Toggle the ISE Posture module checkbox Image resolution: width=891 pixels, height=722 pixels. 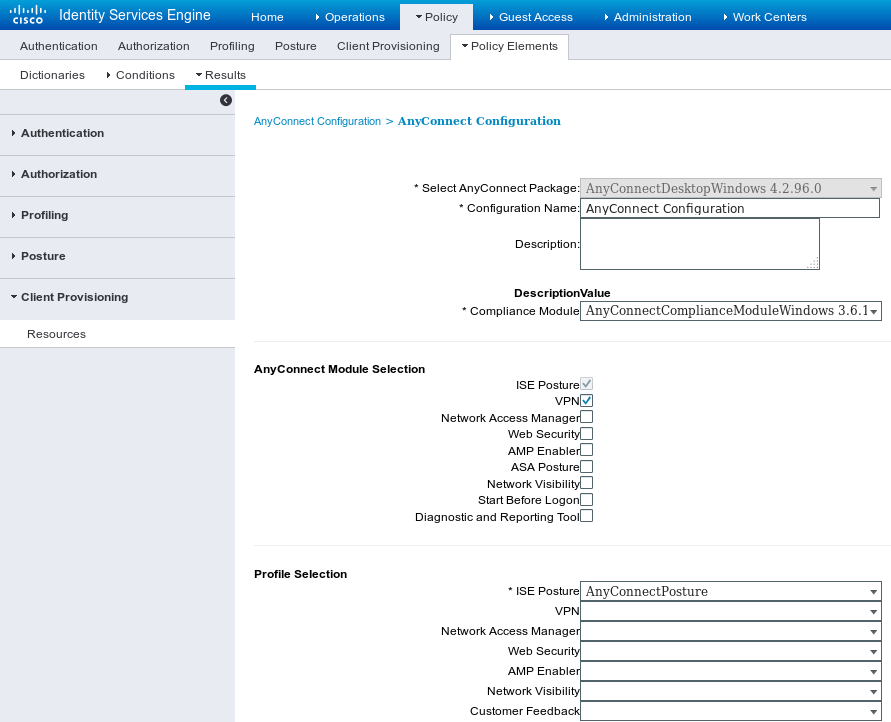(586, 384)
